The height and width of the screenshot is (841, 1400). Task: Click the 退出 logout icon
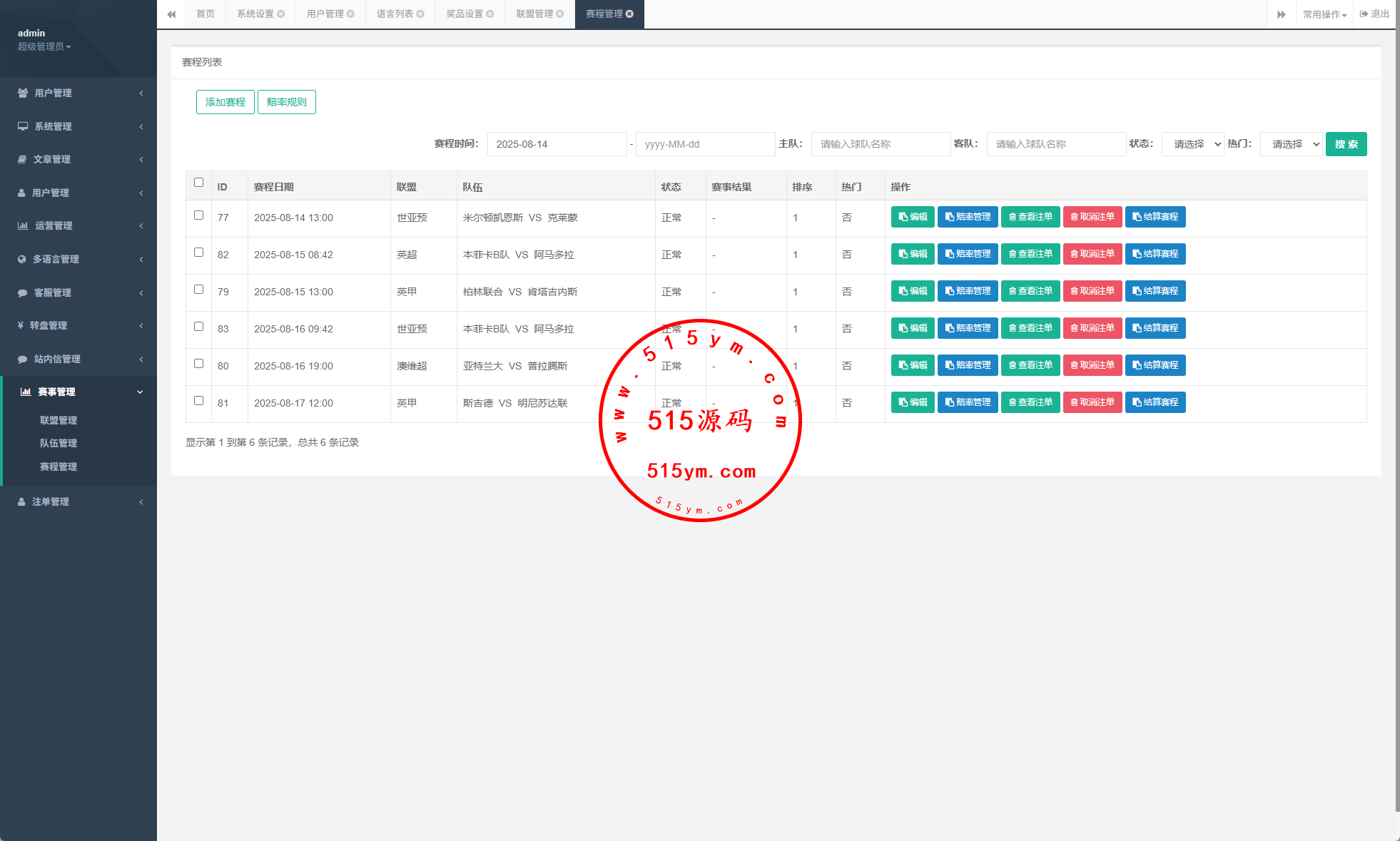(x=1364, y=14)
